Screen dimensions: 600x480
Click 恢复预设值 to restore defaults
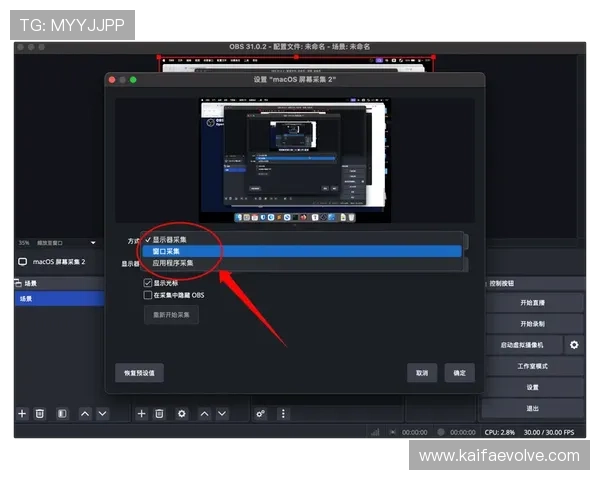point(139,372)
